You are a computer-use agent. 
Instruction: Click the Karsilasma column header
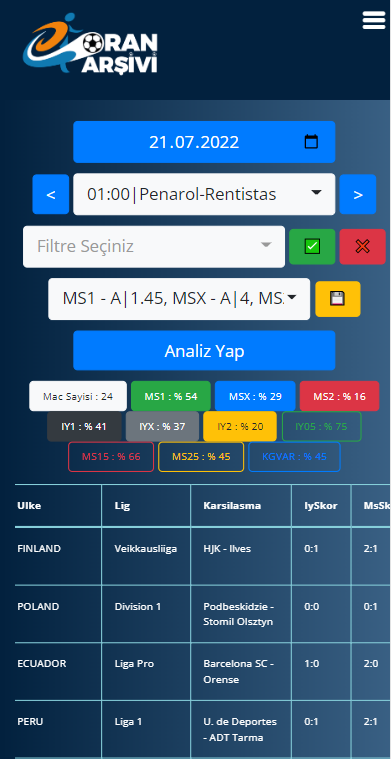(x=232, y=505)
